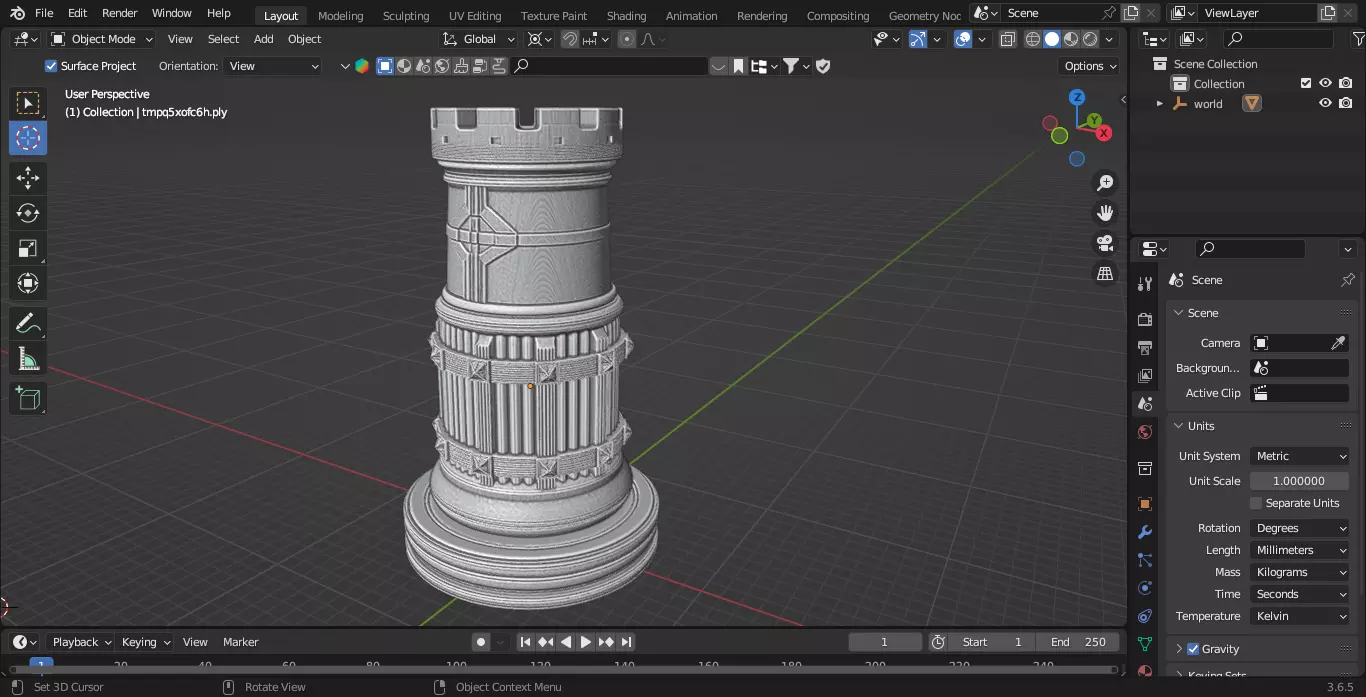
Task: Select the Add Cube tool
Action: (x=28, y=399)
